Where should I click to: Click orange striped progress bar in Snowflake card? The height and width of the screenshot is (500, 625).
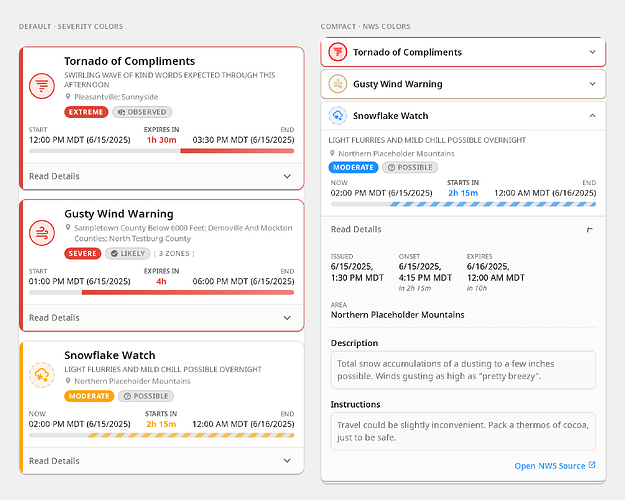click(x=191, y=435)
